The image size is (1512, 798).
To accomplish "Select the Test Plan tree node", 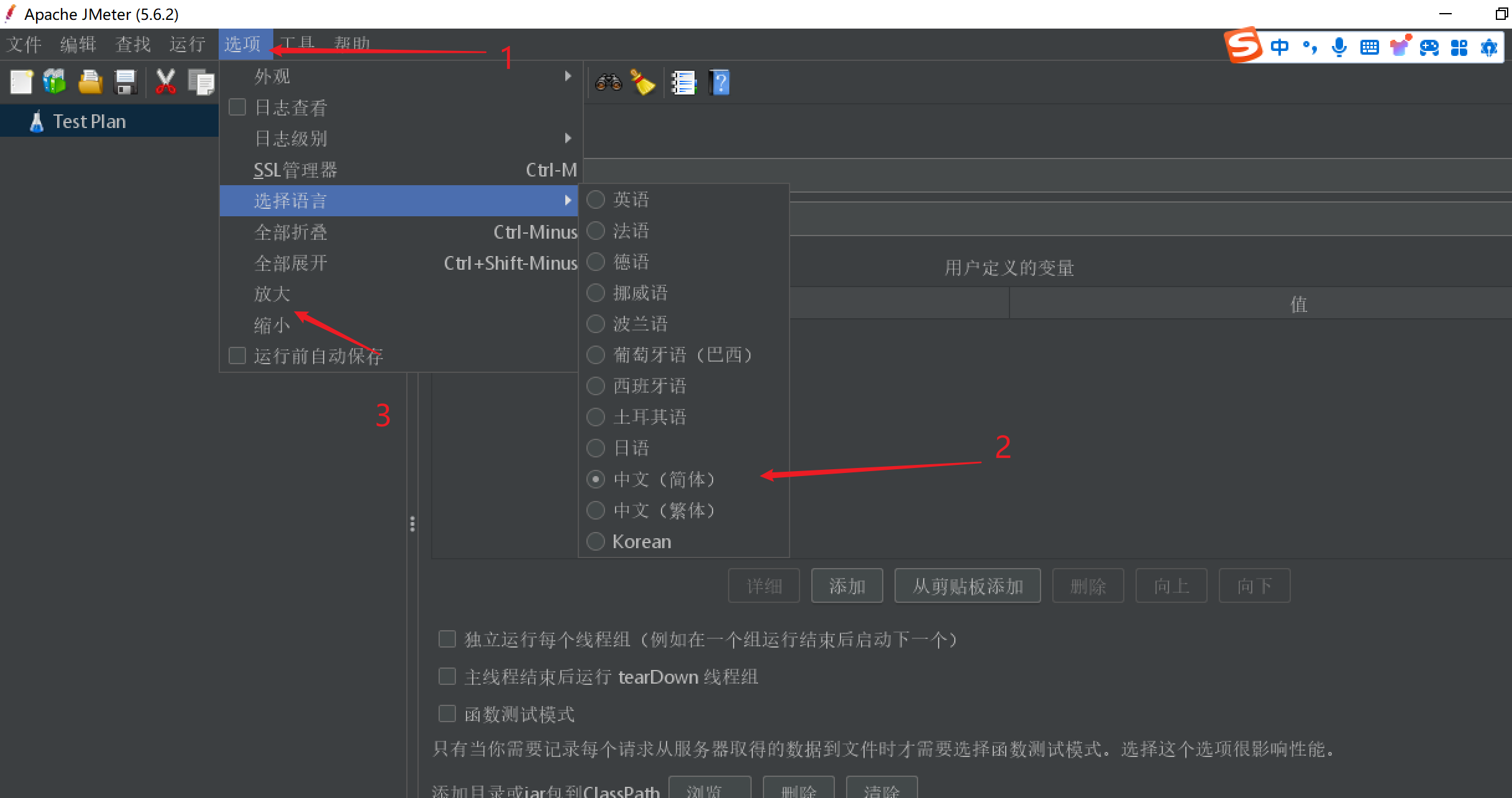I will tap(89, 121).
